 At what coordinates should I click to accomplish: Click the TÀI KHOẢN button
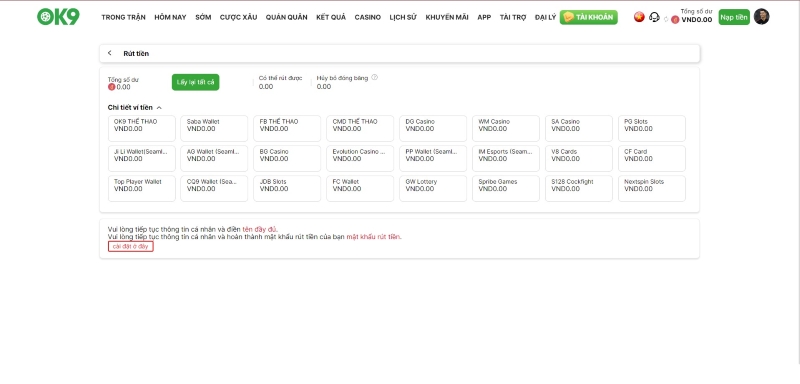click(x=588, y=17)
